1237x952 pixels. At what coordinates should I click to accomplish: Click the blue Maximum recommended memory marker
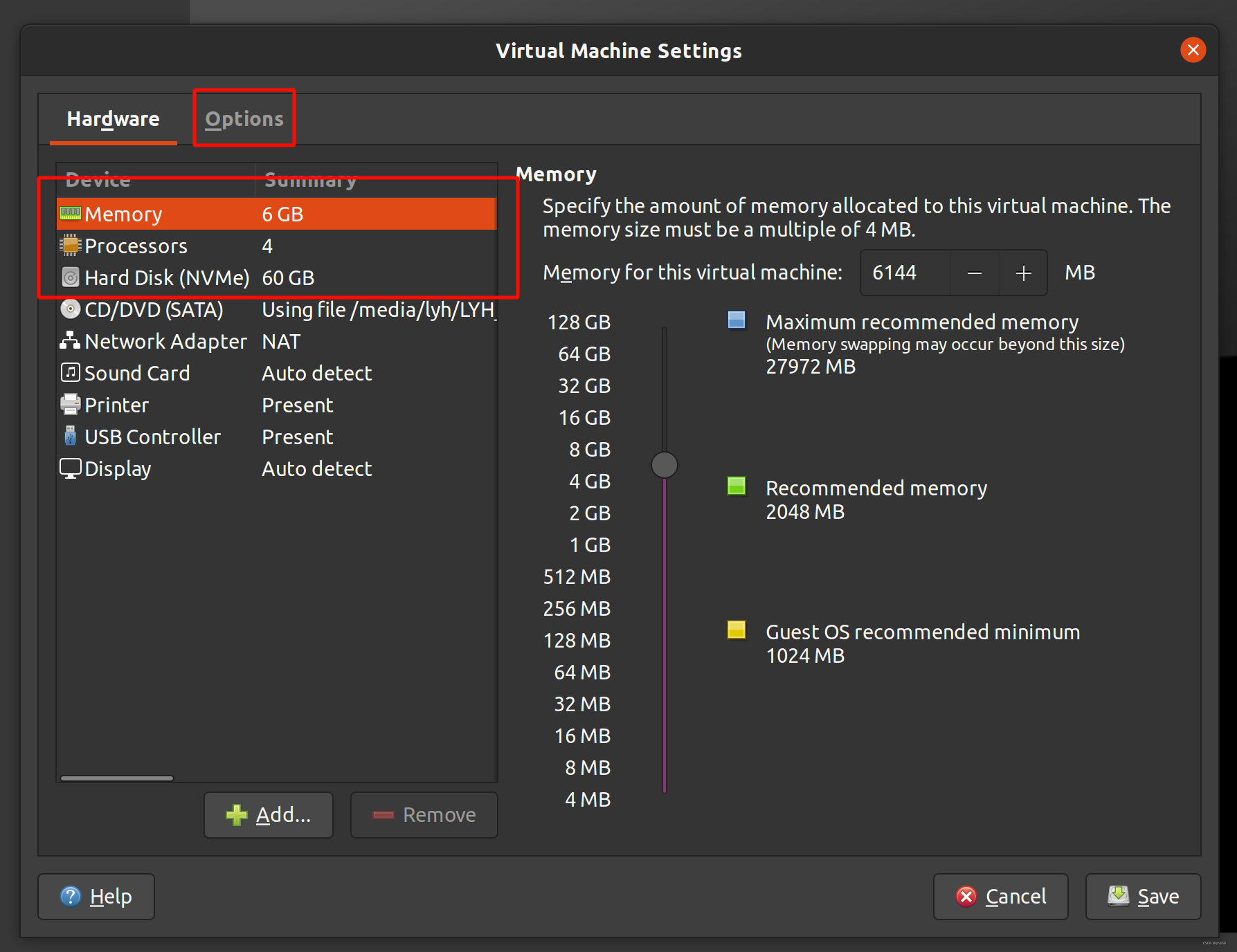737,320
